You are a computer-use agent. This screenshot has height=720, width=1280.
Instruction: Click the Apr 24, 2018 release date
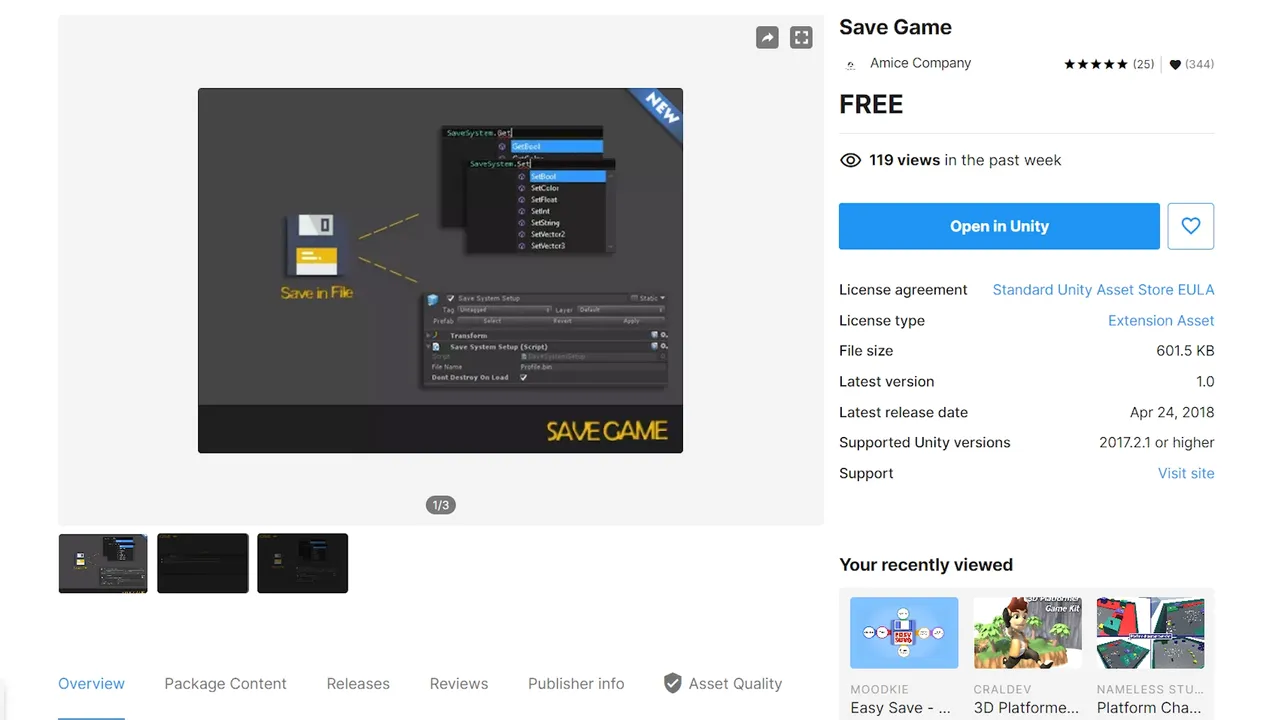[1172, 412]
